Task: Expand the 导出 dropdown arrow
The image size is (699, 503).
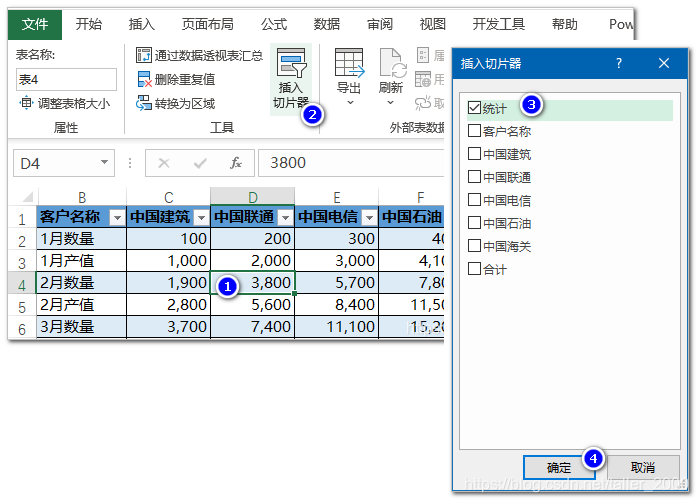Action: tap(350, 103)
